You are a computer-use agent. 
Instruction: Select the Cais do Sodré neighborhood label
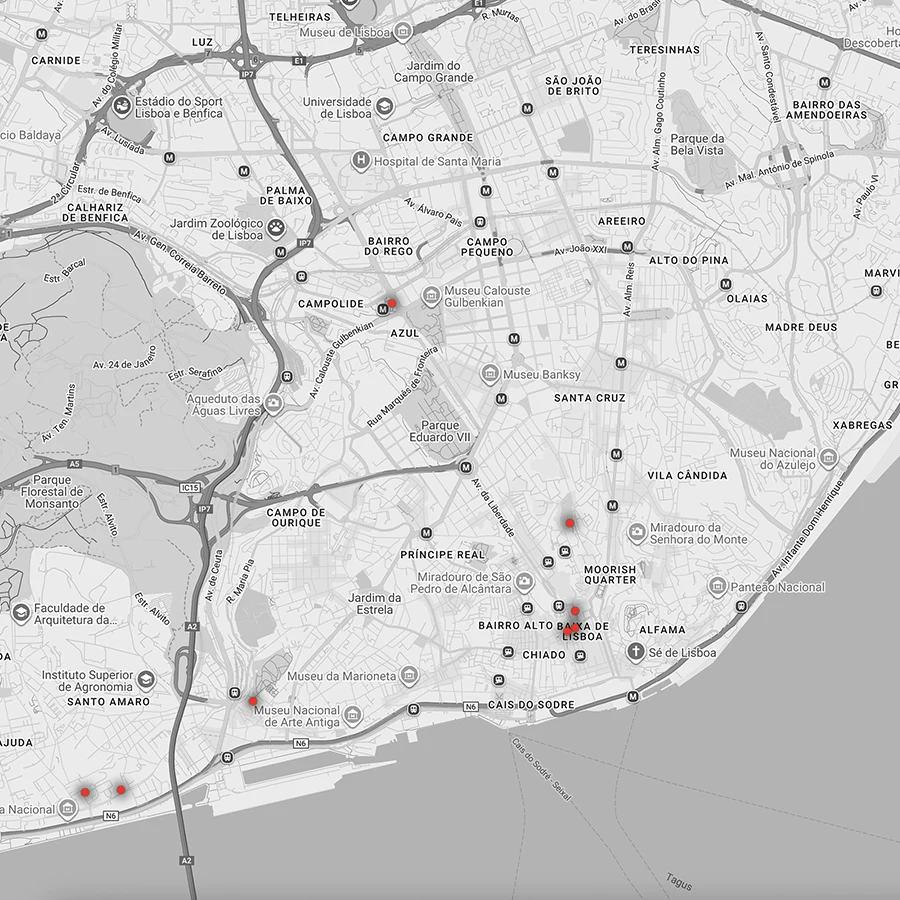[x=531, y=705]
